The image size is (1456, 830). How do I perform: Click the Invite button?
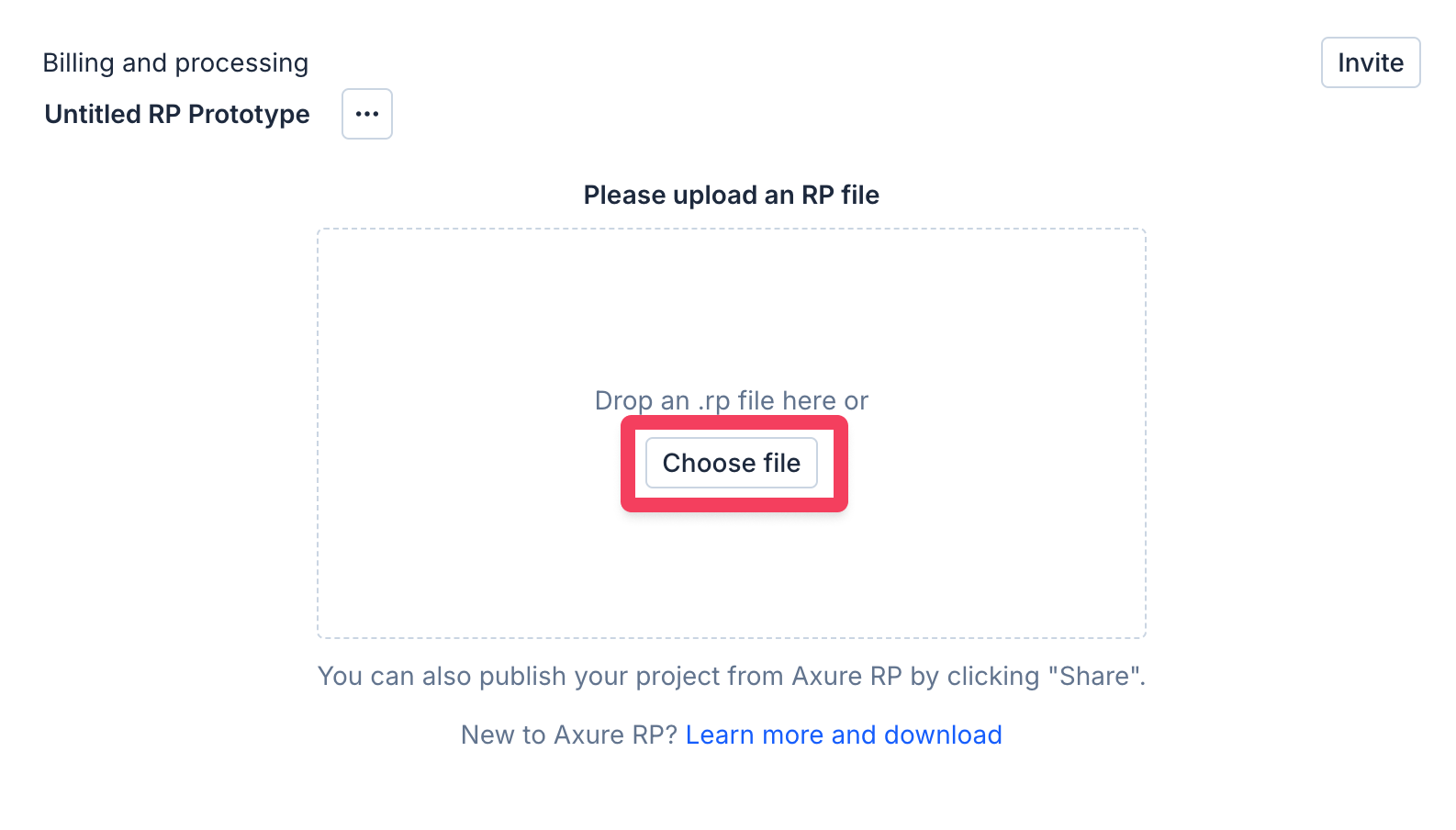pos(1370,62)
